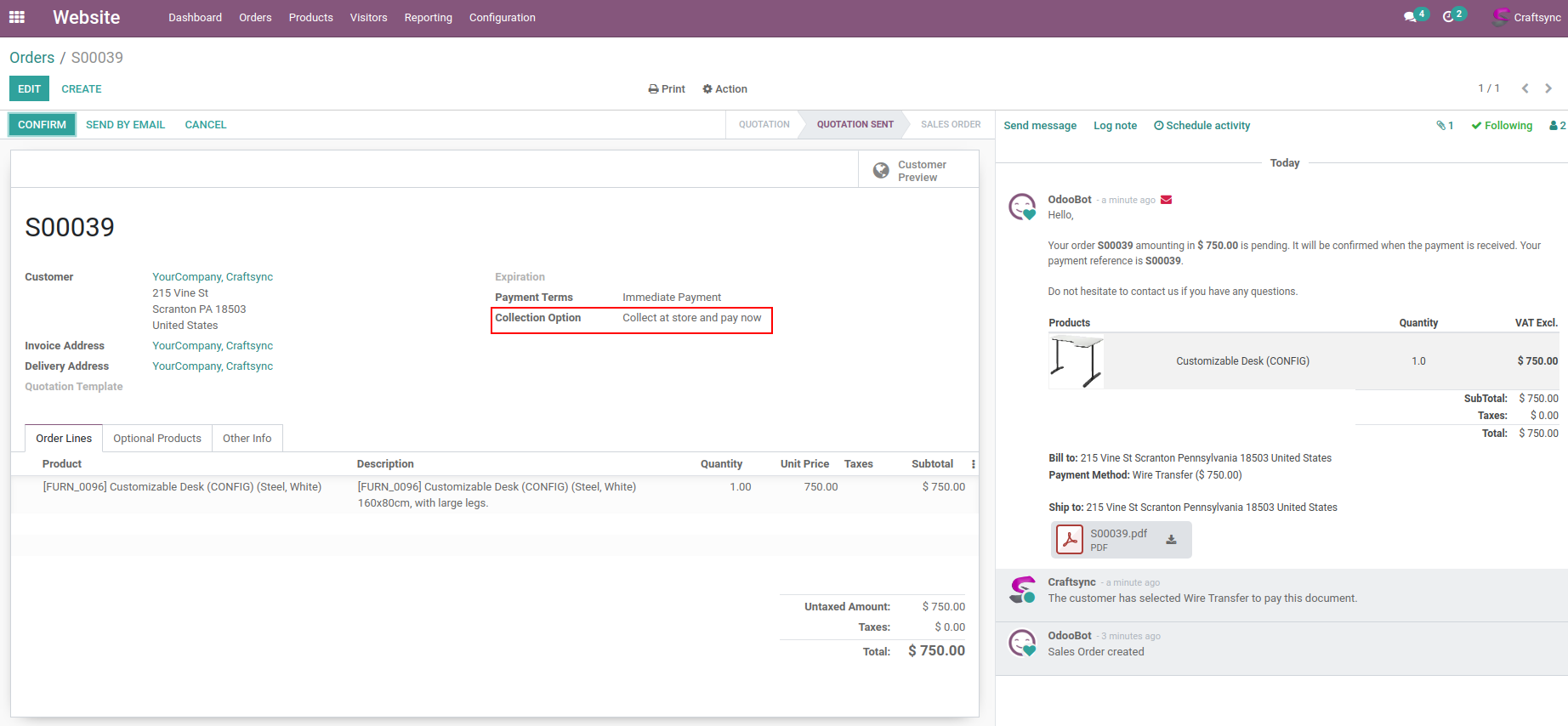Toggle the Following subscription status
1568x726 pixels.
point(1502,126)
